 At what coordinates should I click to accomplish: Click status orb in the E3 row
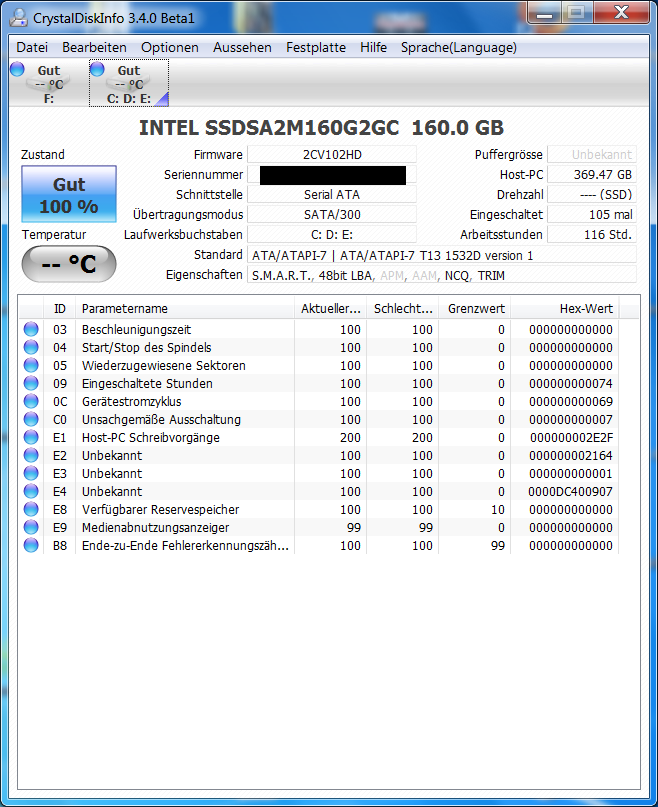click(31, 473)
